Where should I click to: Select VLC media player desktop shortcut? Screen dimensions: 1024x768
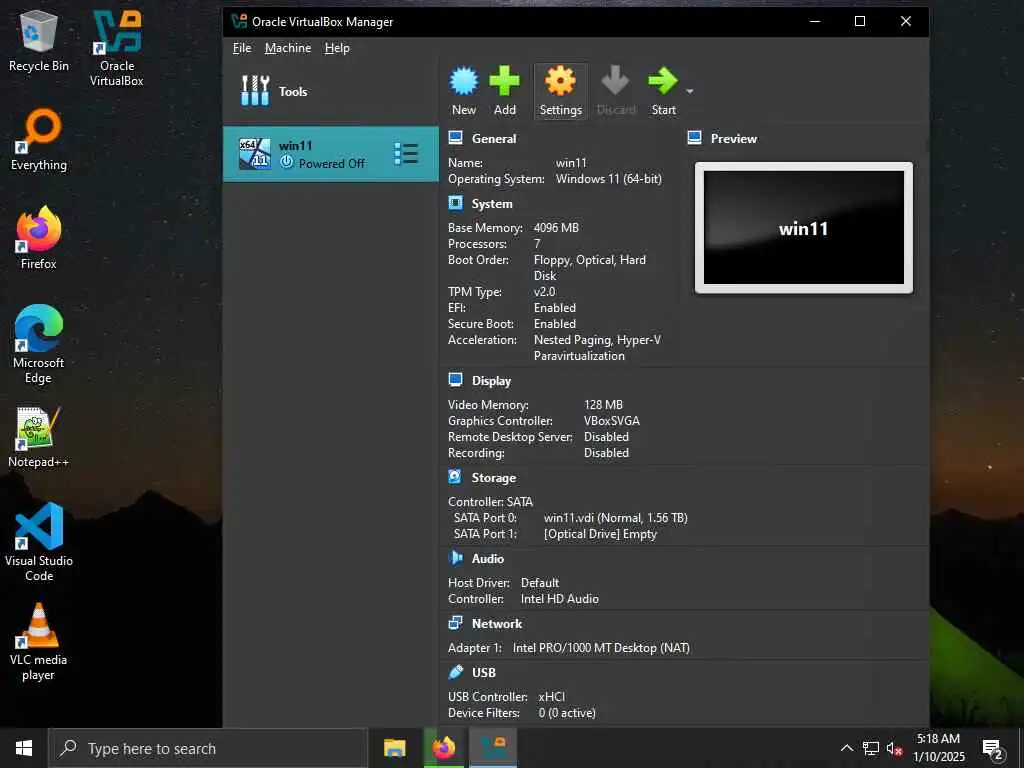(39, 642)
